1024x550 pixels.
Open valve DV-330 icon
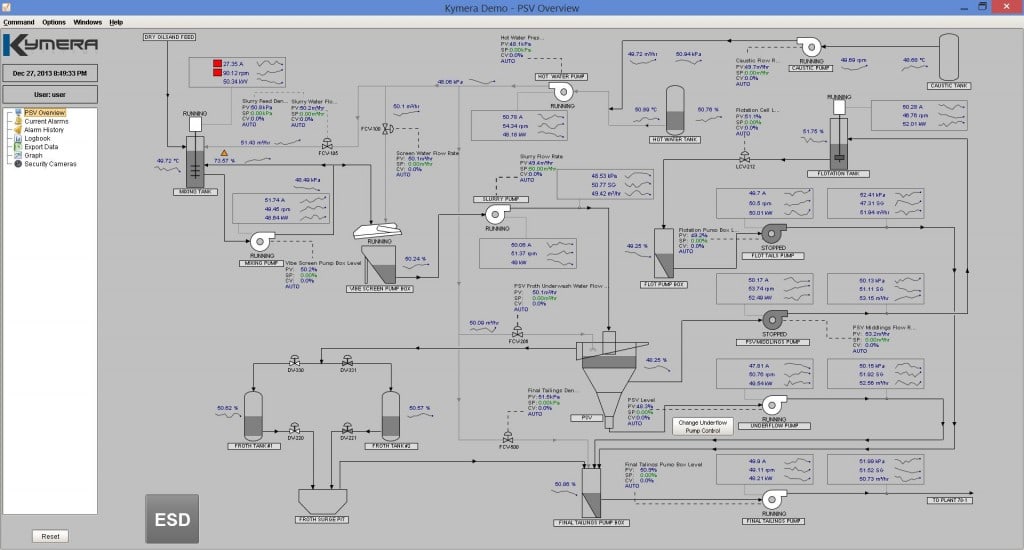tap(295, 361)
